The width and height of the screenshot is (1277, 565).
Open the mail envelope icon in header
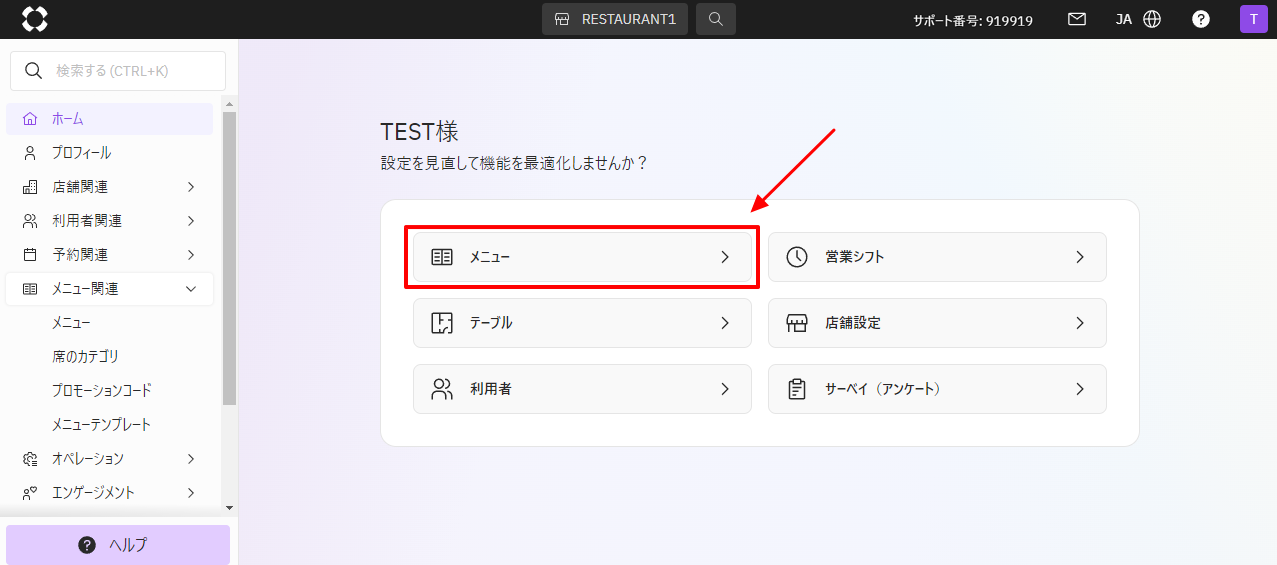[x=1077, y=19]
